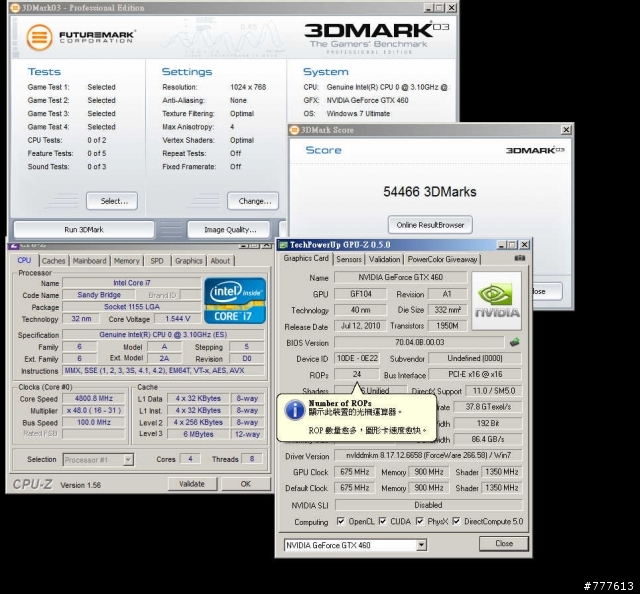This screenshot has width=640, height=594.
Task: Open the Processor #1 selection dropdown
Action: (x=128, y=460)
